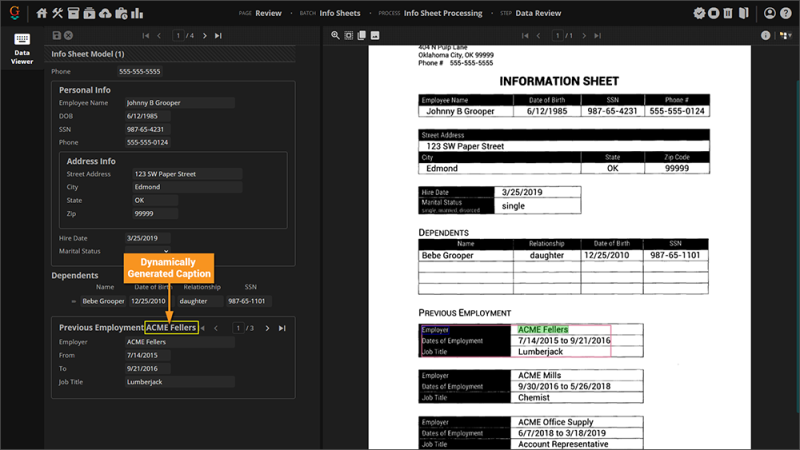Go to next Previous Employment record

pos(268,328)
